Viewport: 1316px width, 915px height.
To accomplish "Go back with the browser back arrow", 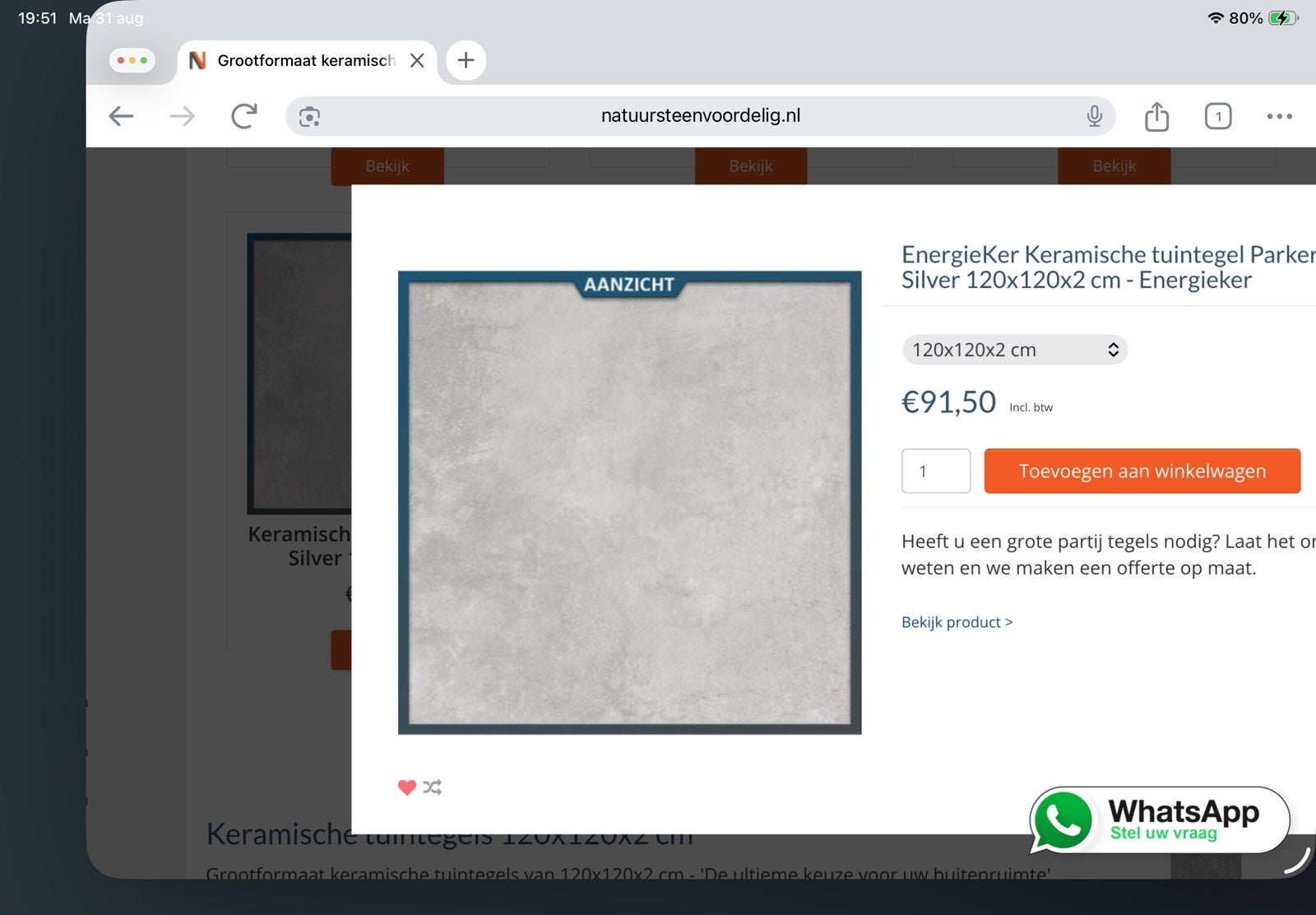I will click(121, 116).
